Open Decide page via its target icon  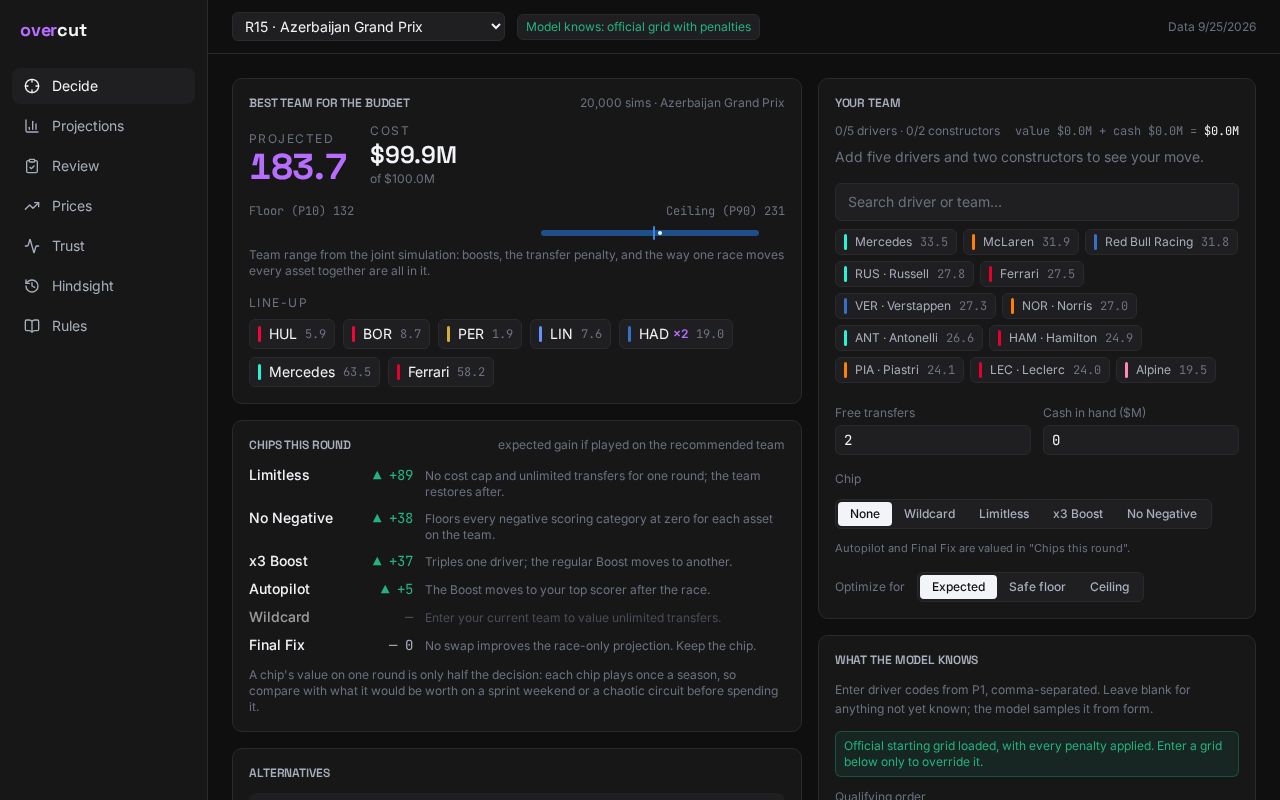pyautogui.click(x=32, y=86)
